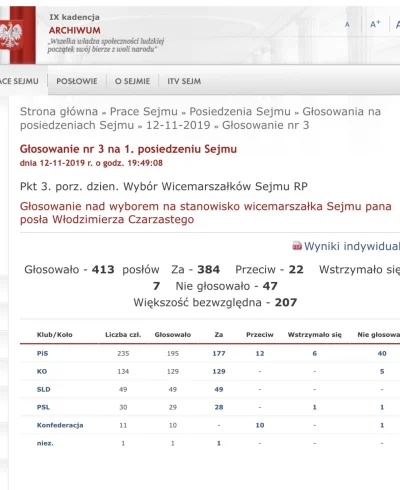
Task: Go to Strona główna breadcrumb
Action: coord(59,111)
